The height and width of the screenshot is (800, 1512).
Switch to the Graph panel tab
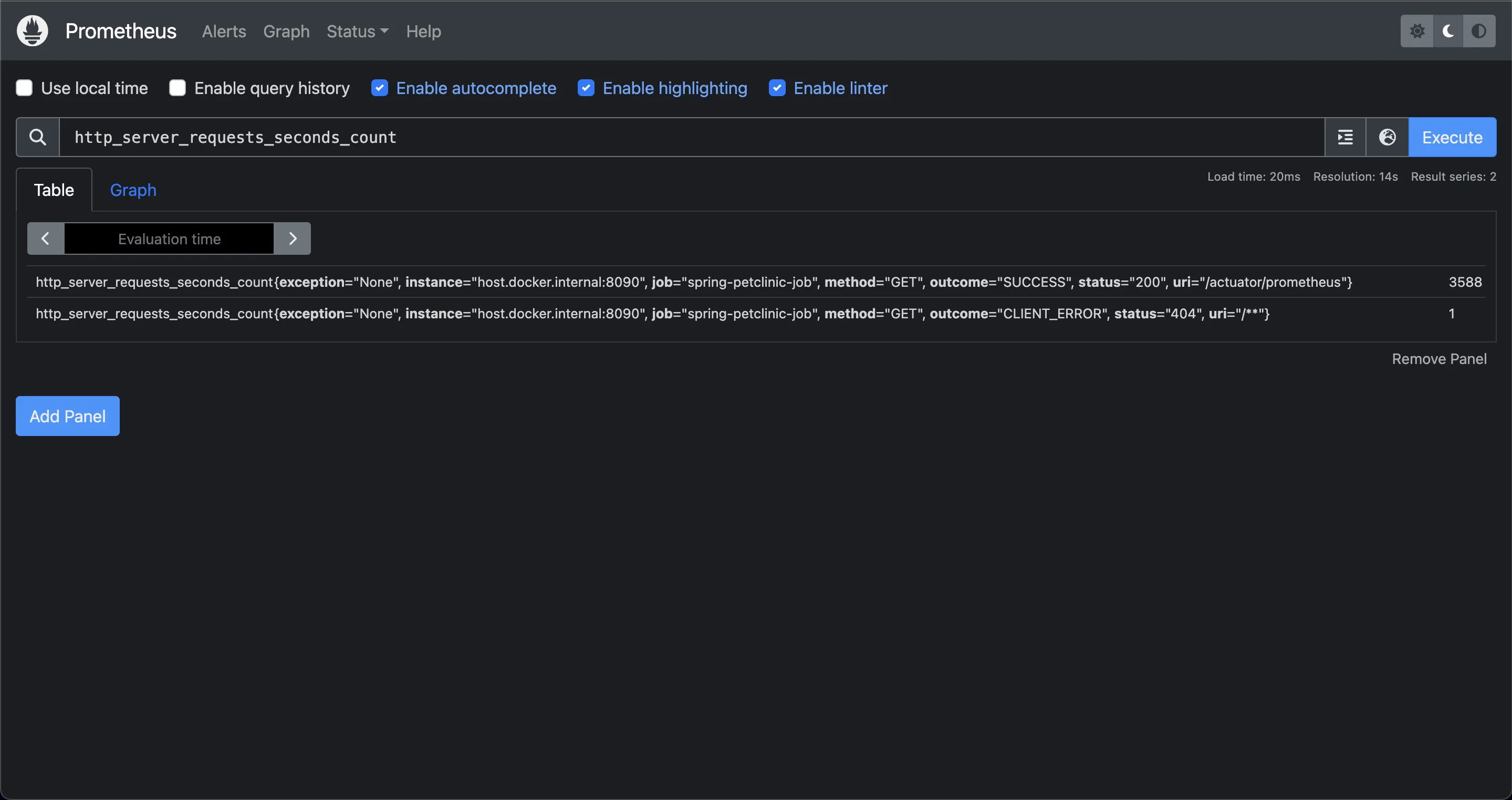tap(133, 190)
